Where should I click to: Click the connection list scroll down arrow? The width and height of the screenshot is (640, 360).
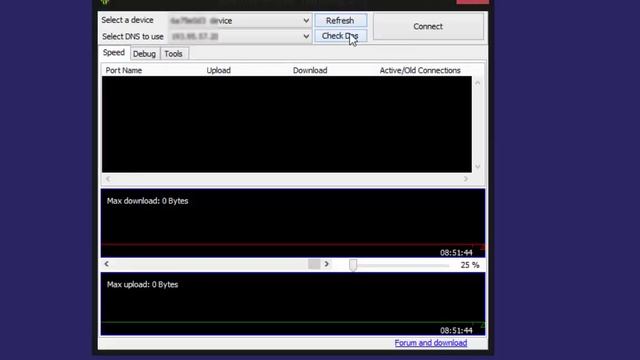[478, 167]
